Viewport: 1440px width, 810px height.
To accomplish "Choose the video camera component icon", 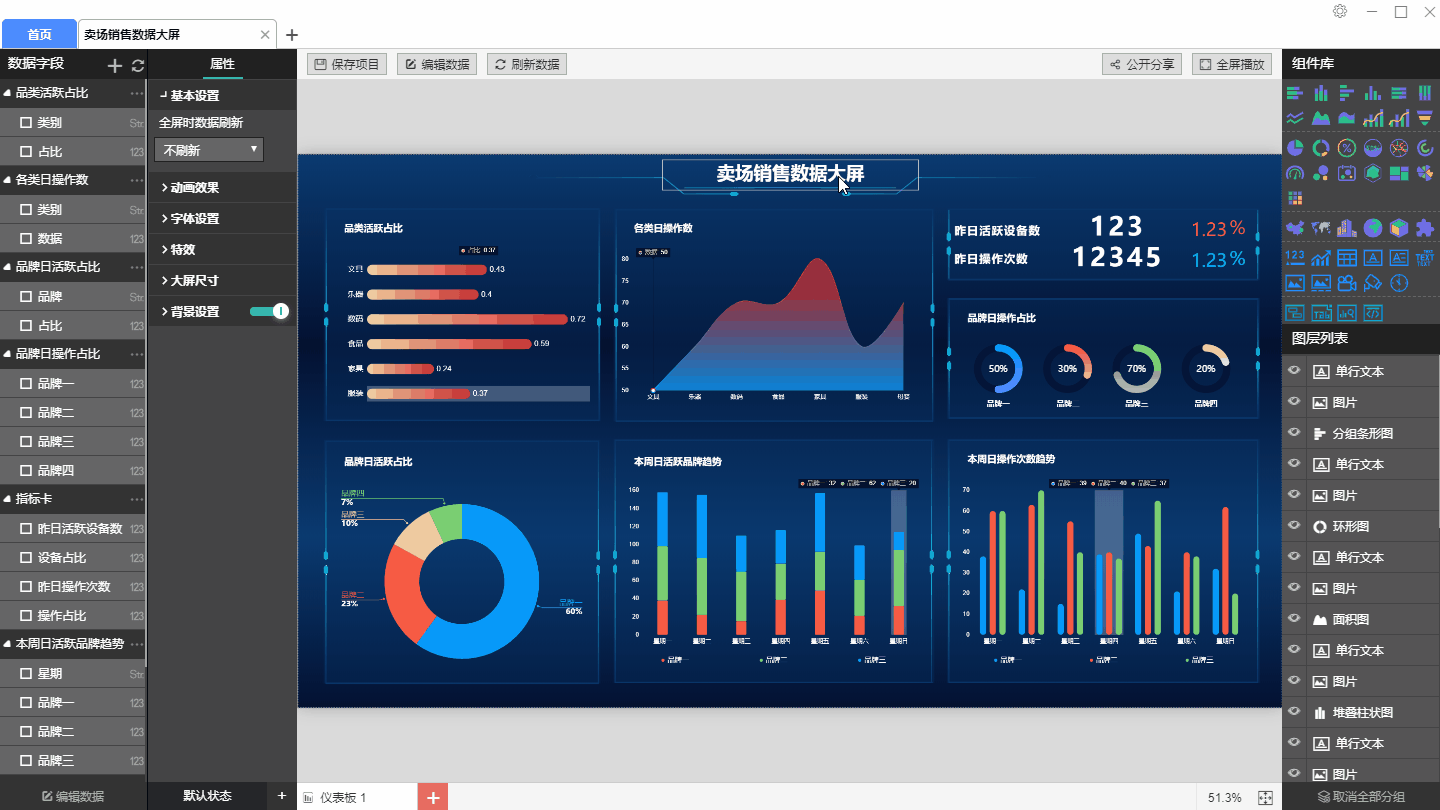I will pos(1347,283).
